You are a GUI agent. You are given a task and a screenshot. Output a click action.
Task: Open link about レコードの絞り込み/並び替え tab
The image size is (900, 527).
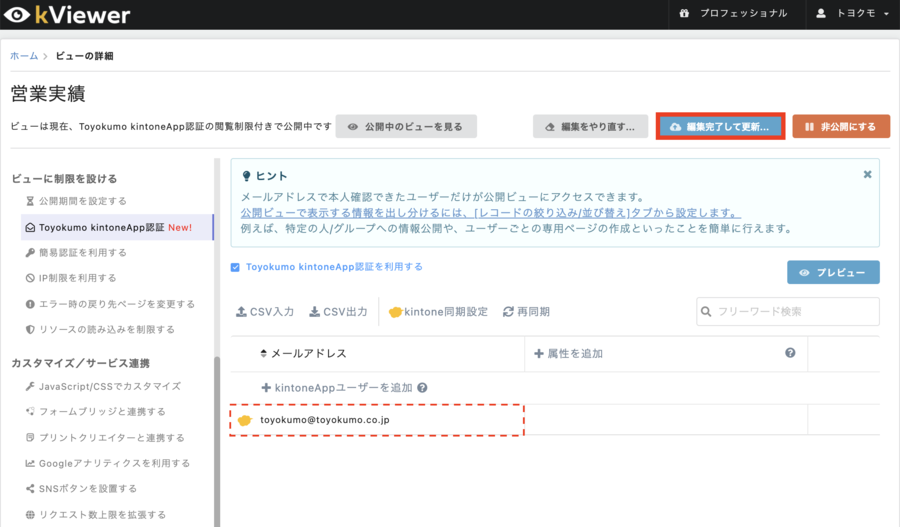[490, 213]
